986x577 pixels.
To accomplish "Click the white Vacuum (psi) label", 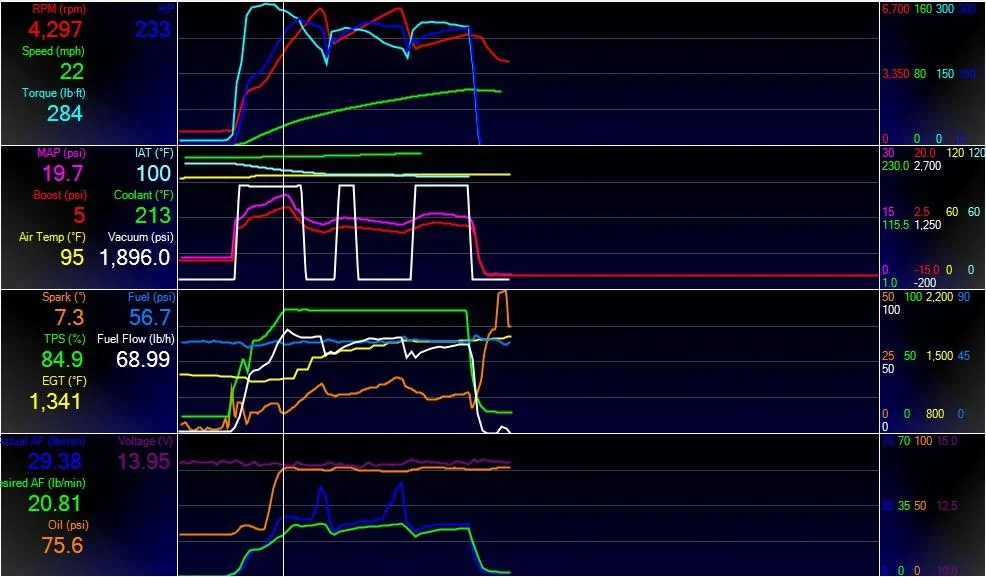I will [140, 237].
